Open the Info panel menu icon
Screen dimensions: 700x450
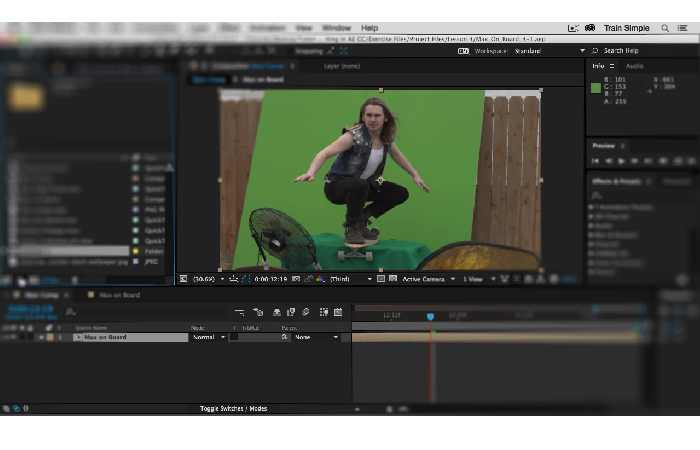click(612, 66)
